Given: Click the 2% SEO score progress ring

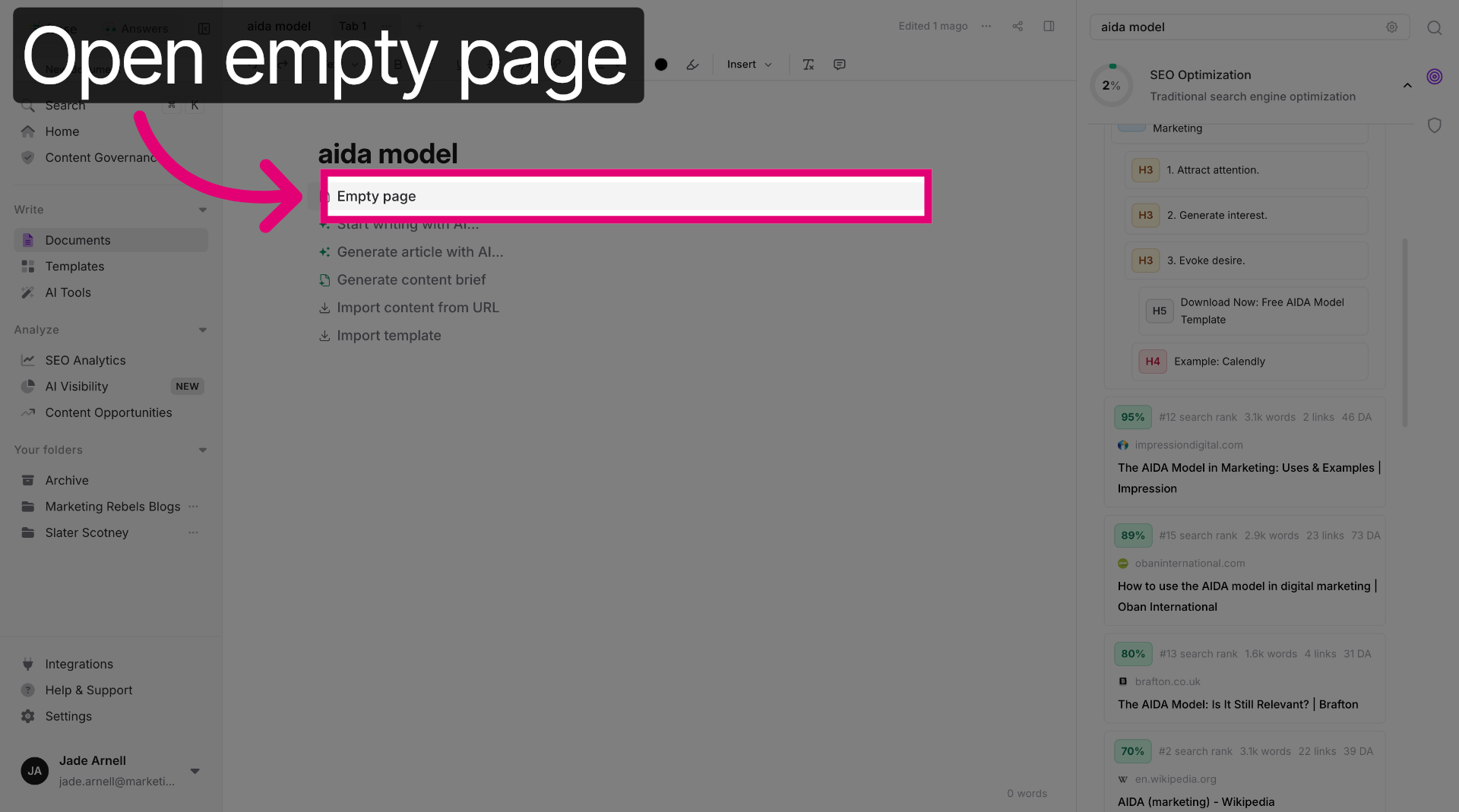Looking at the screenshot, I should [1112, 85].
